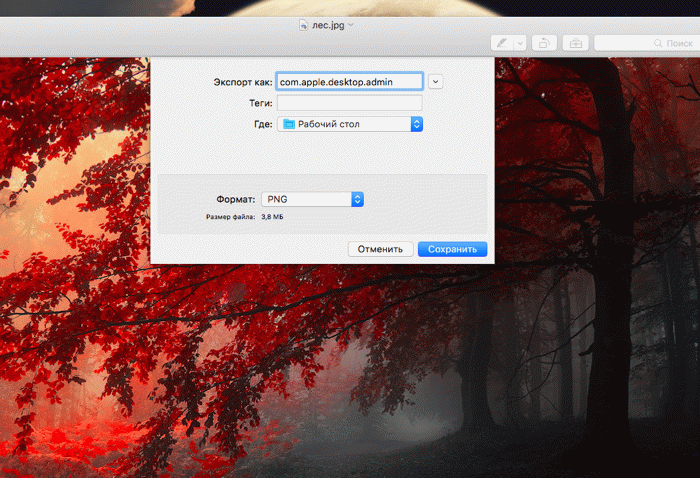Click the blue arrows of Где selector
Screen dimensions: 700x478
point(416,124)
